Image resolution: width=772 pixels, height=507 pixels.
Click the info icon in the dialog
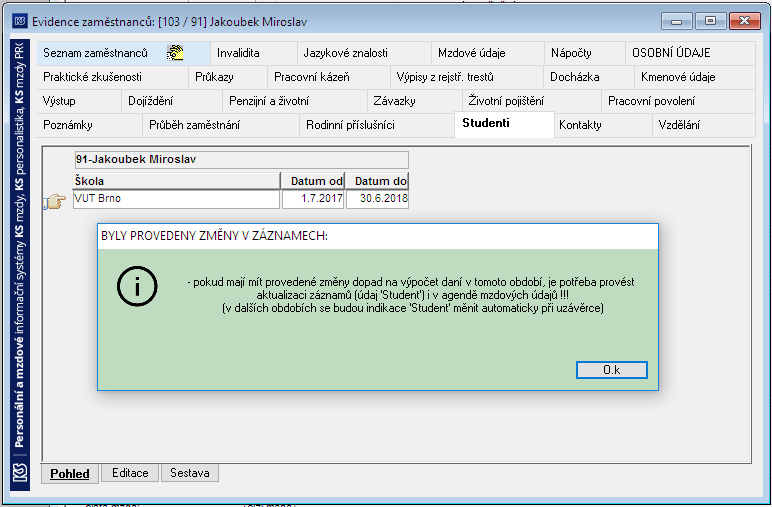point(137,286)
